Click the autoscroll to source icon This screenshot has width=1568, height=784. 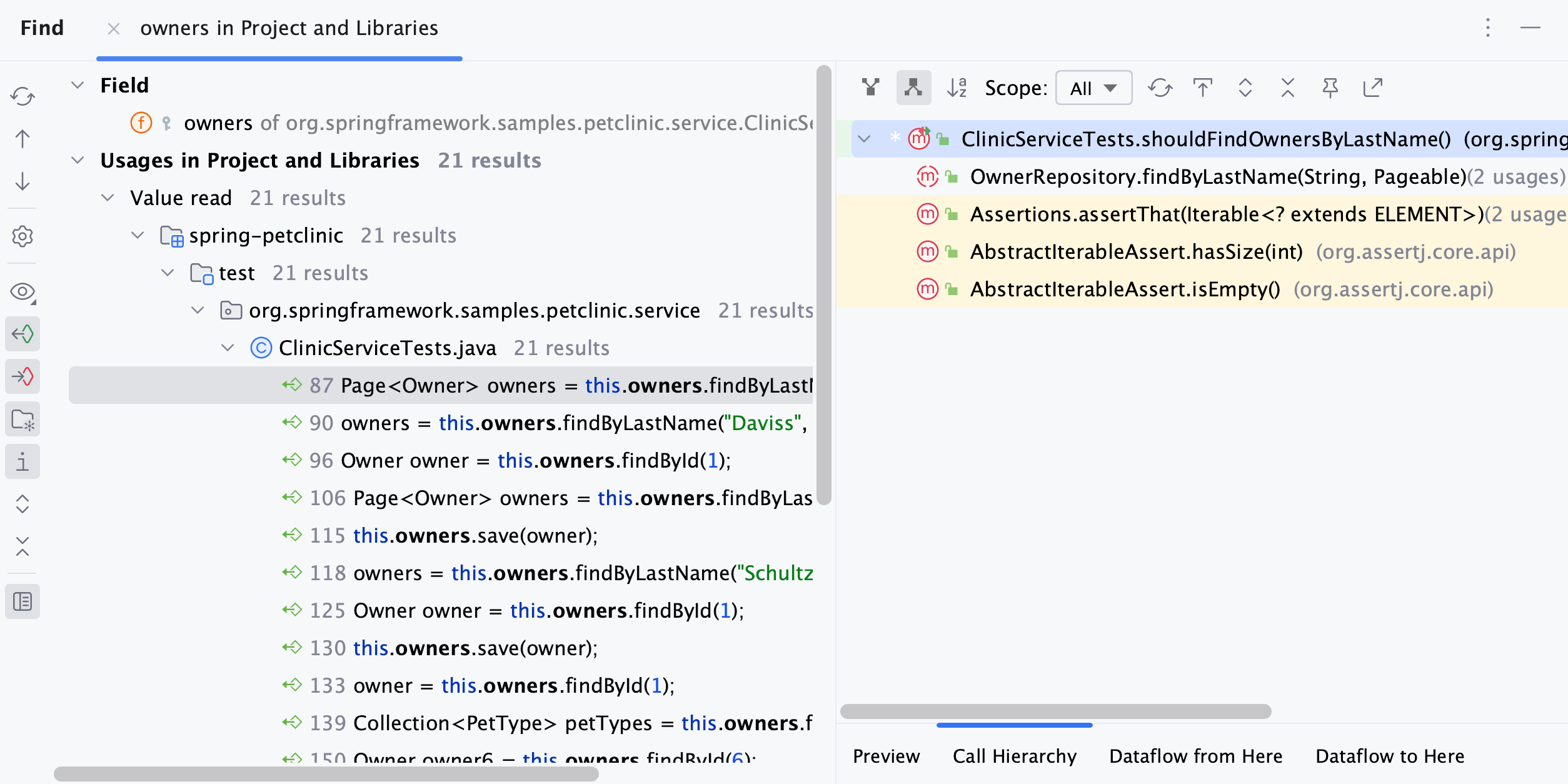coord(1202,88)
